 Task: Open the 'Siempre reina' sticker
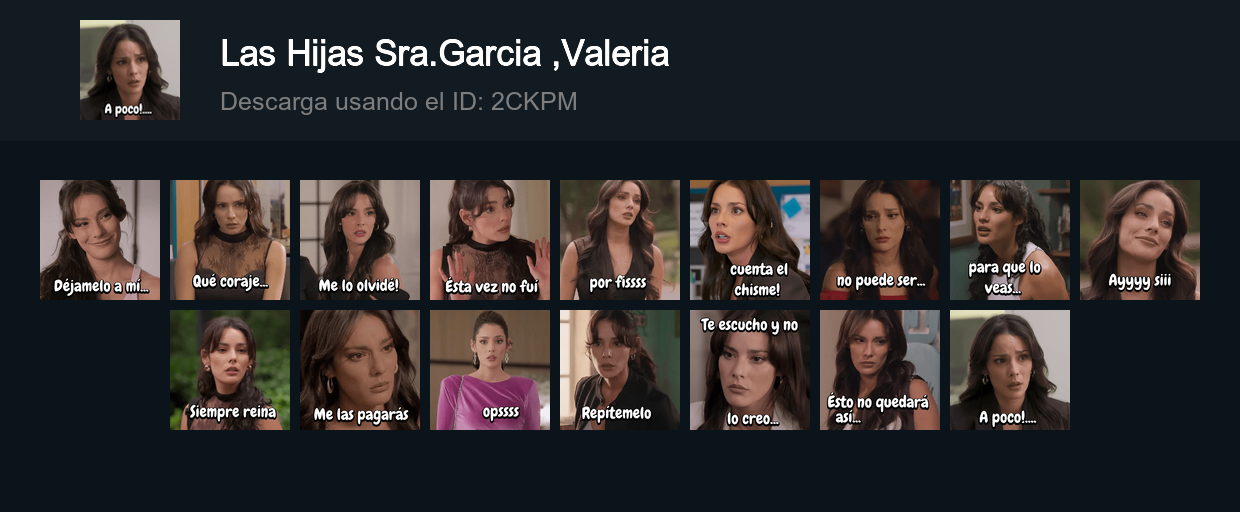click(230, 370)
